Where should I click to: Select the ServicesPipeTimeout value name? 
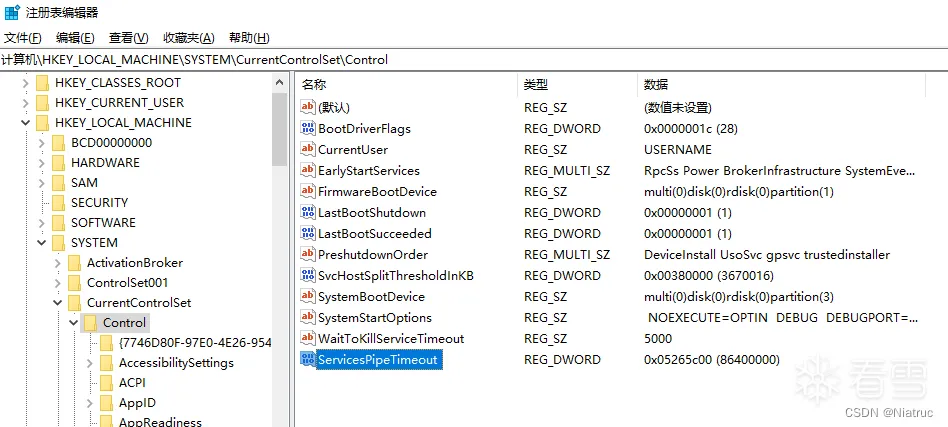[378, 360]
